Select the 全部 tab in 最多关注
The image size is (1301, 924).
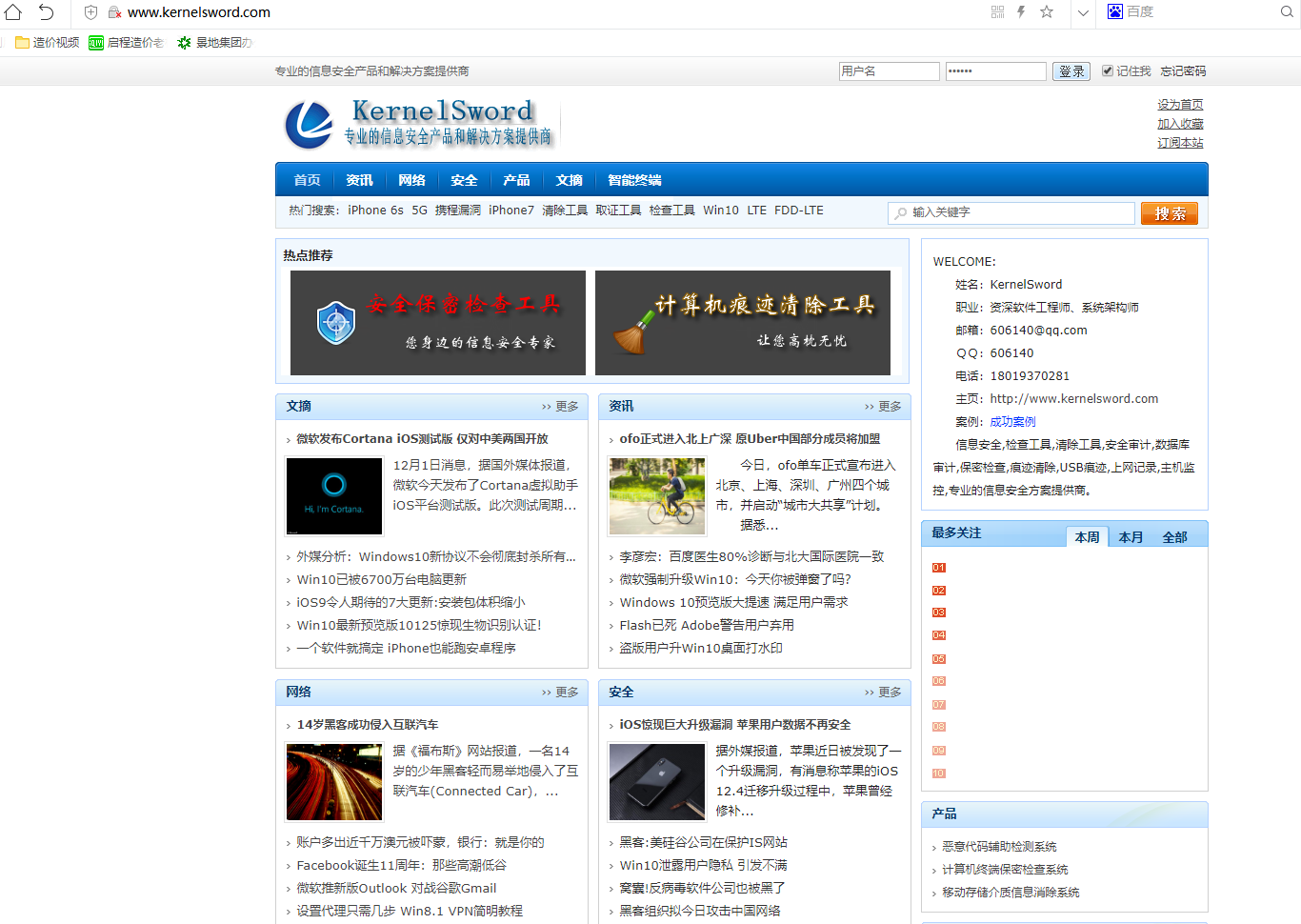(x=1175, y=537)
